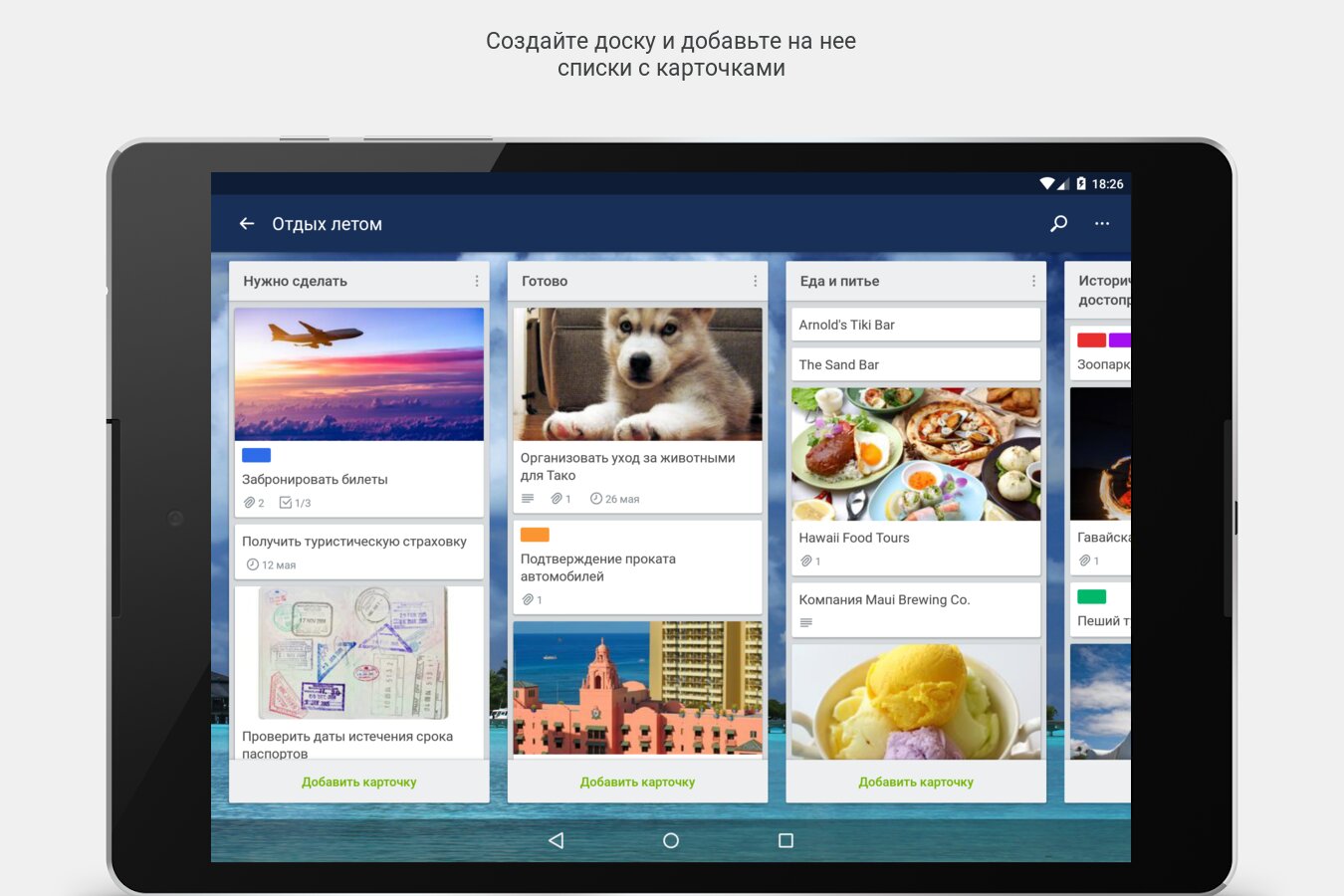Click 'Добавить карточку' under Еда и питье
The image size is (1344, 896).
coord(916,782)
